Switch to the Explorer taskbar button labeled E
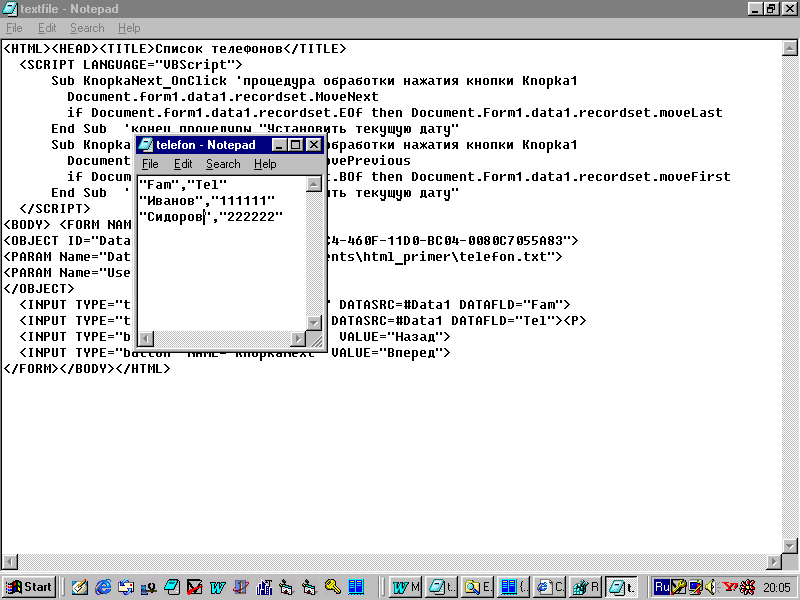 478,587
